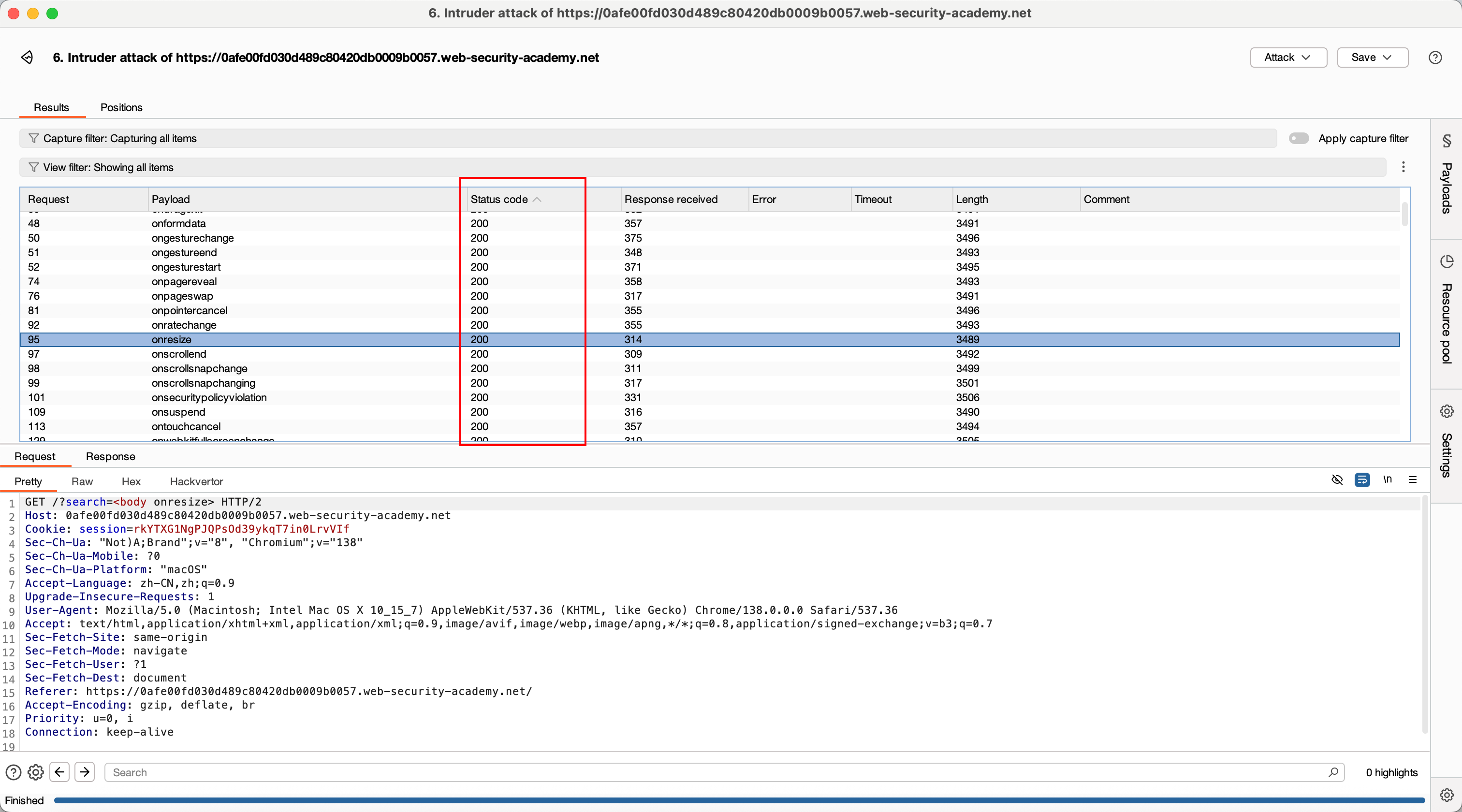This screenshot has width=1462, height=812.
Task: Sort by the Request column header
Action: (84, 199)
